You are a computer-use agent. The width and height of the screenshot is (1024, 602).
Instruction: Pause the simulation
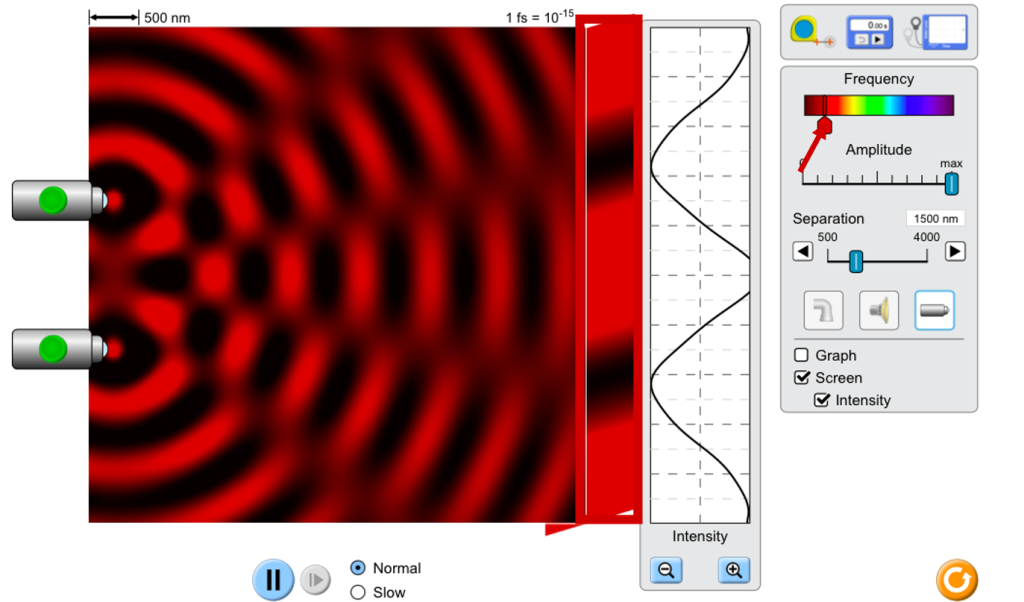pos(273,579)
